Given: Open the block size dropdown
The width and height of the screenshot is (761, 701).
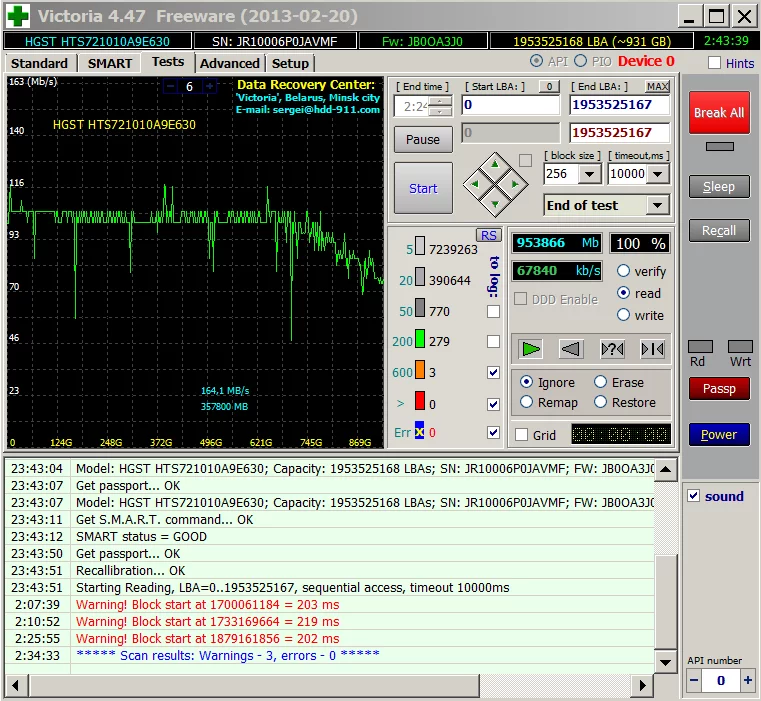Looking at the screenshot, I should pyautogui.click(x=589, y=174).
